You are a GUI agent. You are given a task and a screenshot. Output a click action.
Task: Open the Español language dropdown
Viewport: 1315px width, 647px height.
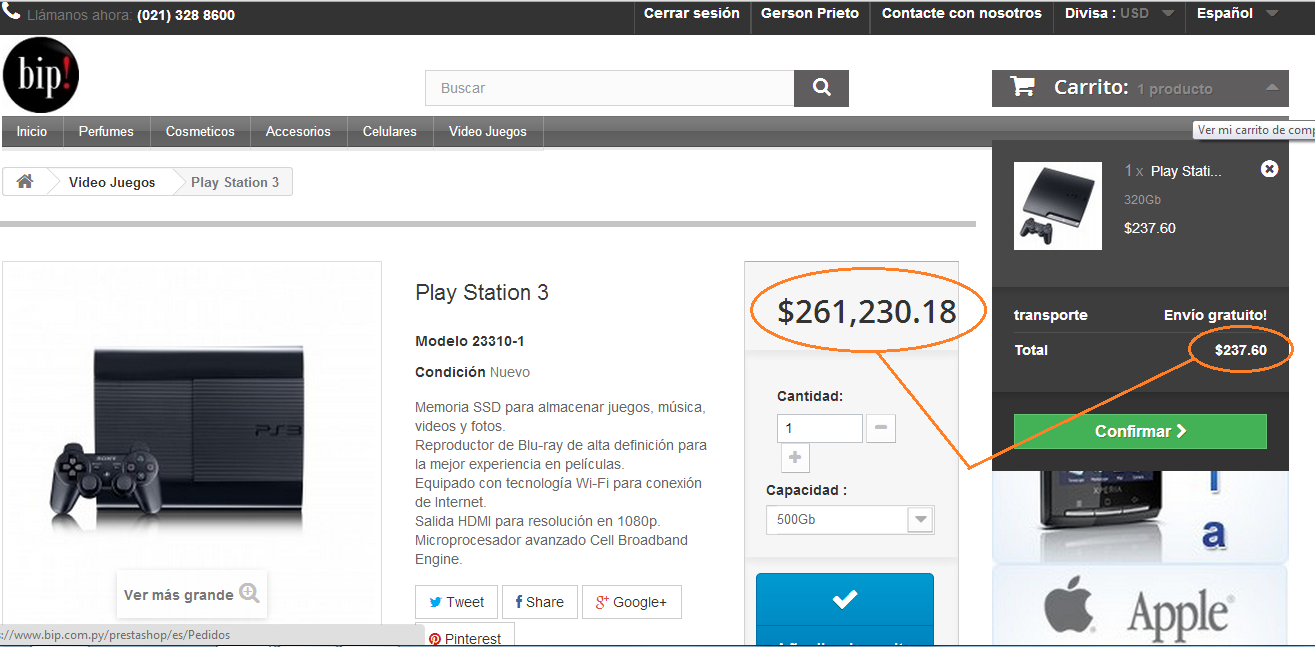pyautogui.click(x=1238, y=14)
